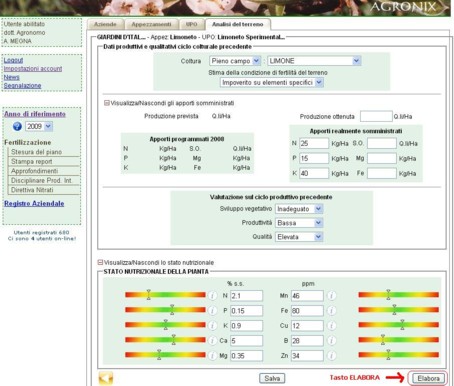
Task: Open the Registro Aziendale link
Action: [x=34, y=204]
